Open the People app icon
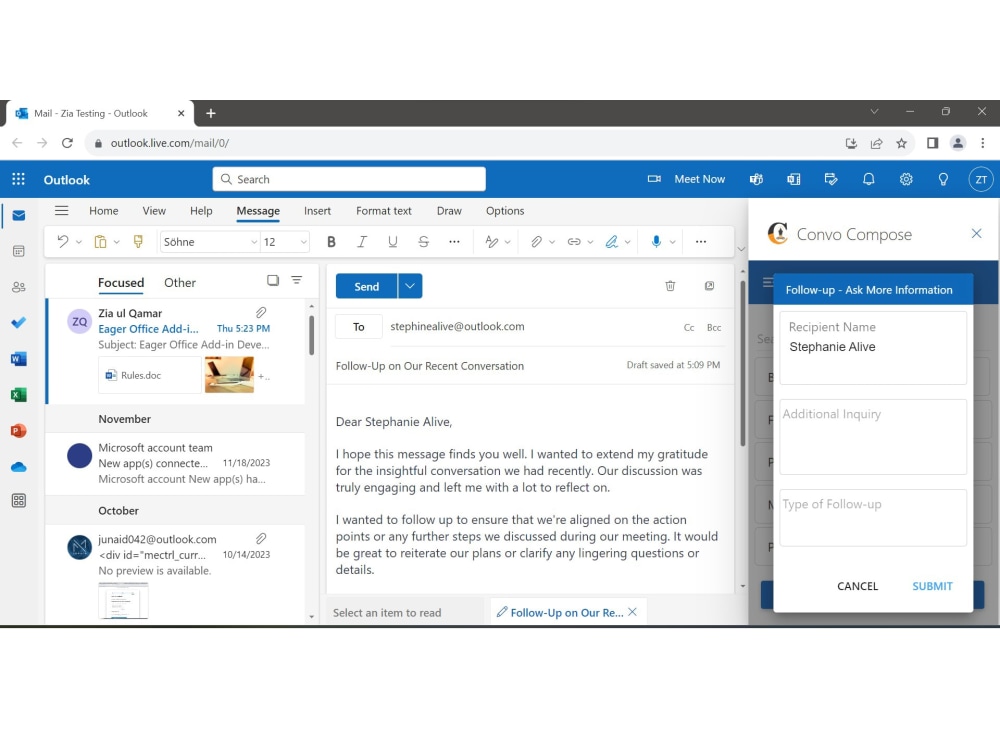1000x750 pixels. tap(18, 287)
